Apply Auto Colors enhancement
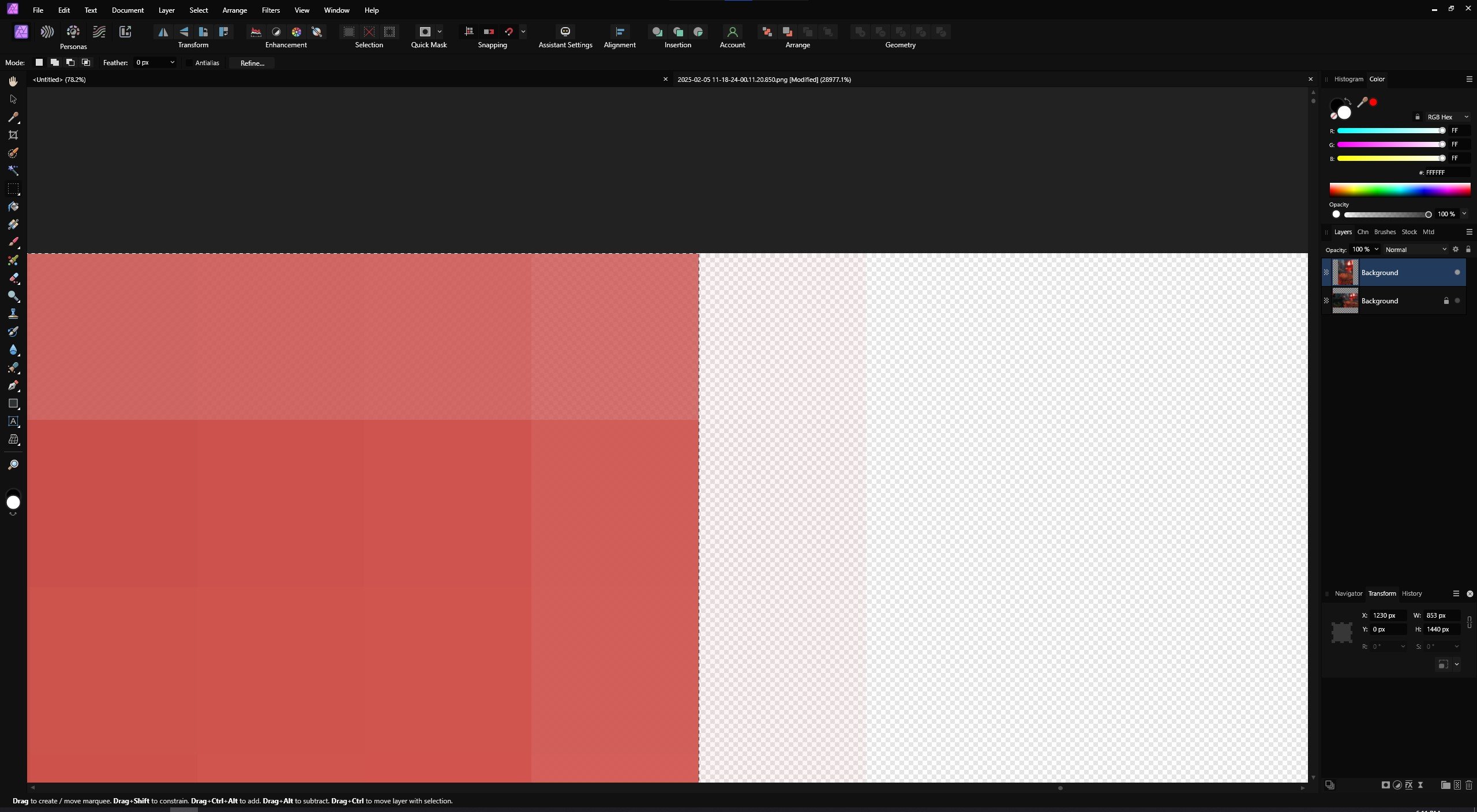This screenshot has width=1477, height=812. click(x=296, y=32)
